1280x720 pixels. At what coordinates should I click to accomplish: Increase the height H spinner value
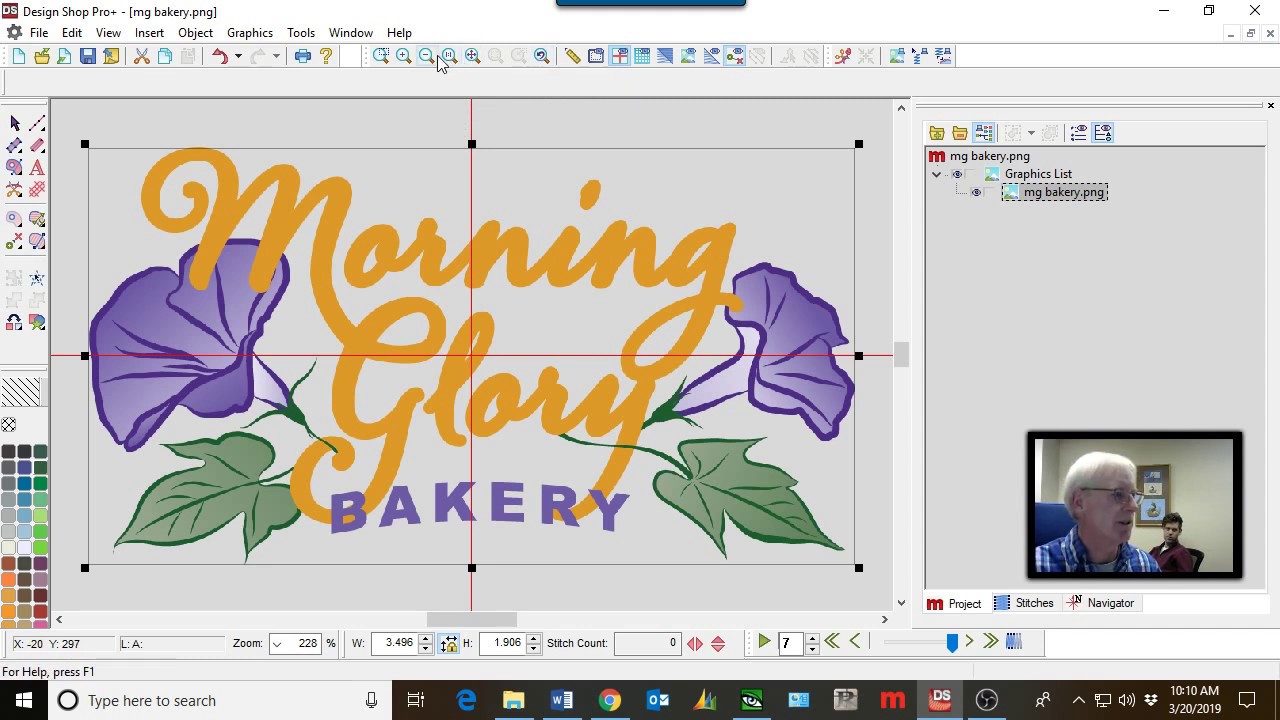click(x=533, y=638)
